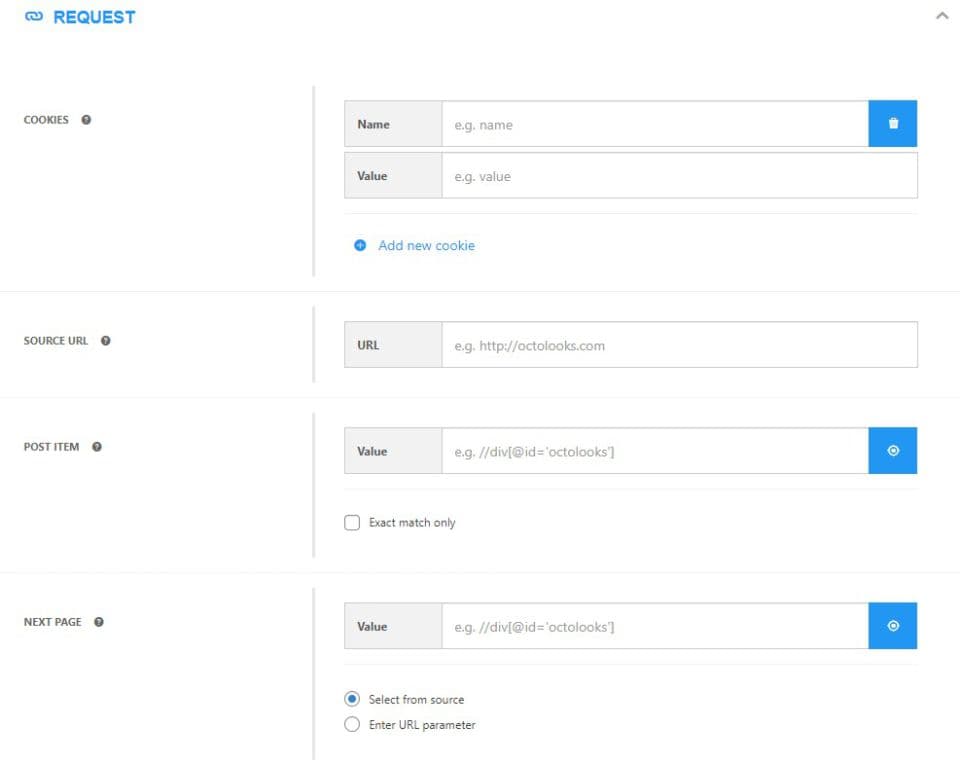Click the Add new cookie link
This screenshot has height=763, width=960.
tap(426, 246)
